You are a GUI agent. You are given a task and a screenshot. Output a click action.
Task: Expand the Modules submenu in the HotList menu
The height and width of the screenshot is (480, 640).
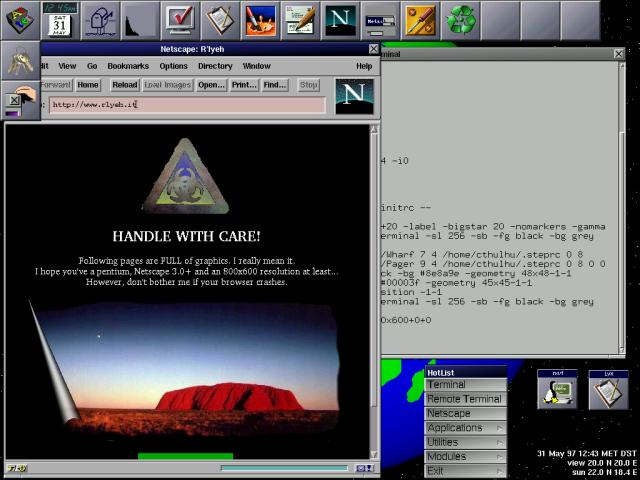pos(466,456)
